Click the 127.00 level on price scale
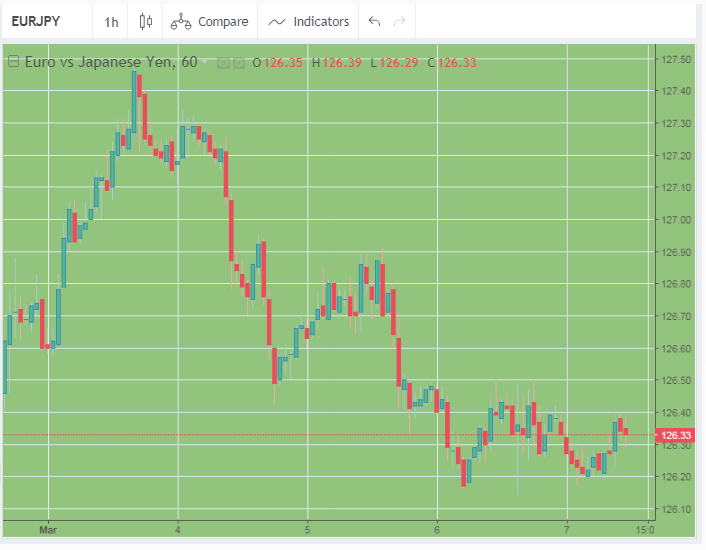 pos(676,220)
